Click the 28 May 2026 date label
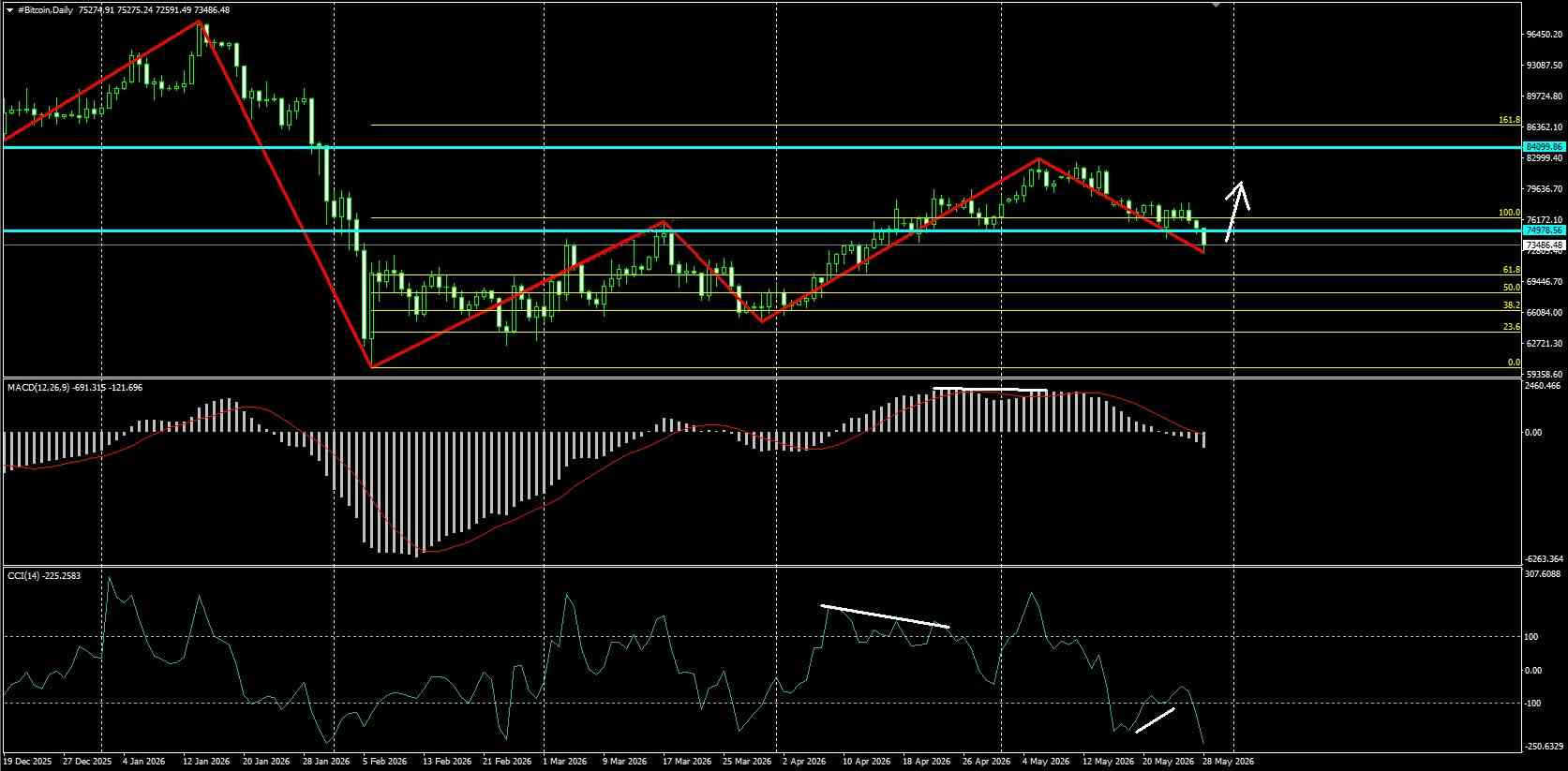 click(1230, 762)
